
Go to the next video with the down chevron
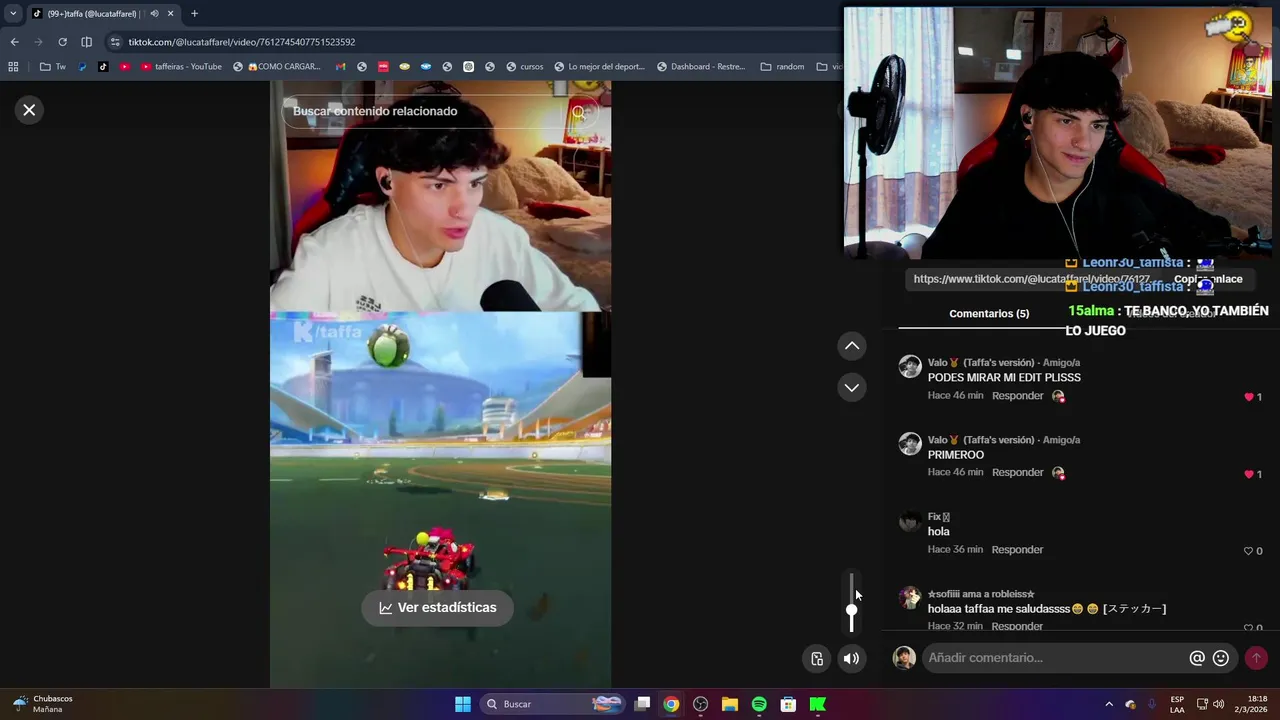click(852, 387)
